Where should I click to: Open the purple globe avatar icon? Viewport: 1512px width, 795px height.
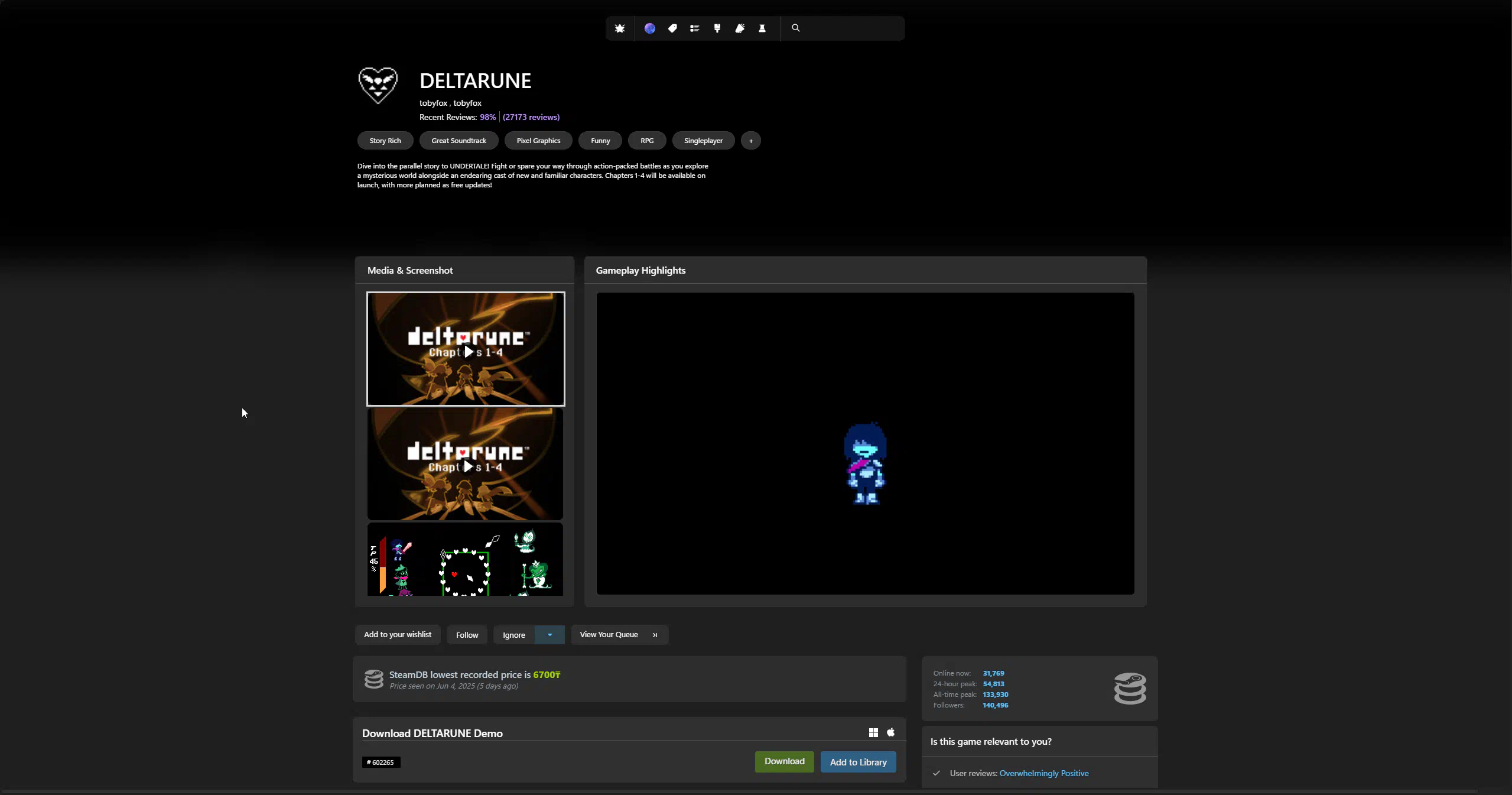point(650,28)
